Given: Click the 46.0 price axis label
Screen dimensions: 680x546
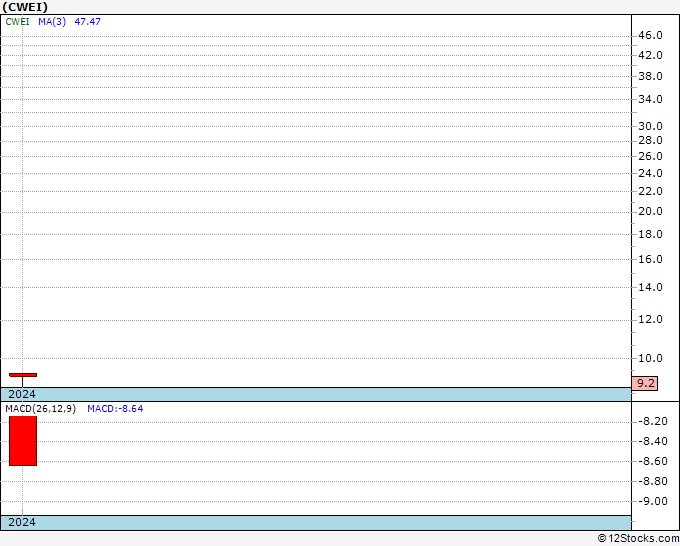Looking at the screenshot, I should tap(651, 36).
